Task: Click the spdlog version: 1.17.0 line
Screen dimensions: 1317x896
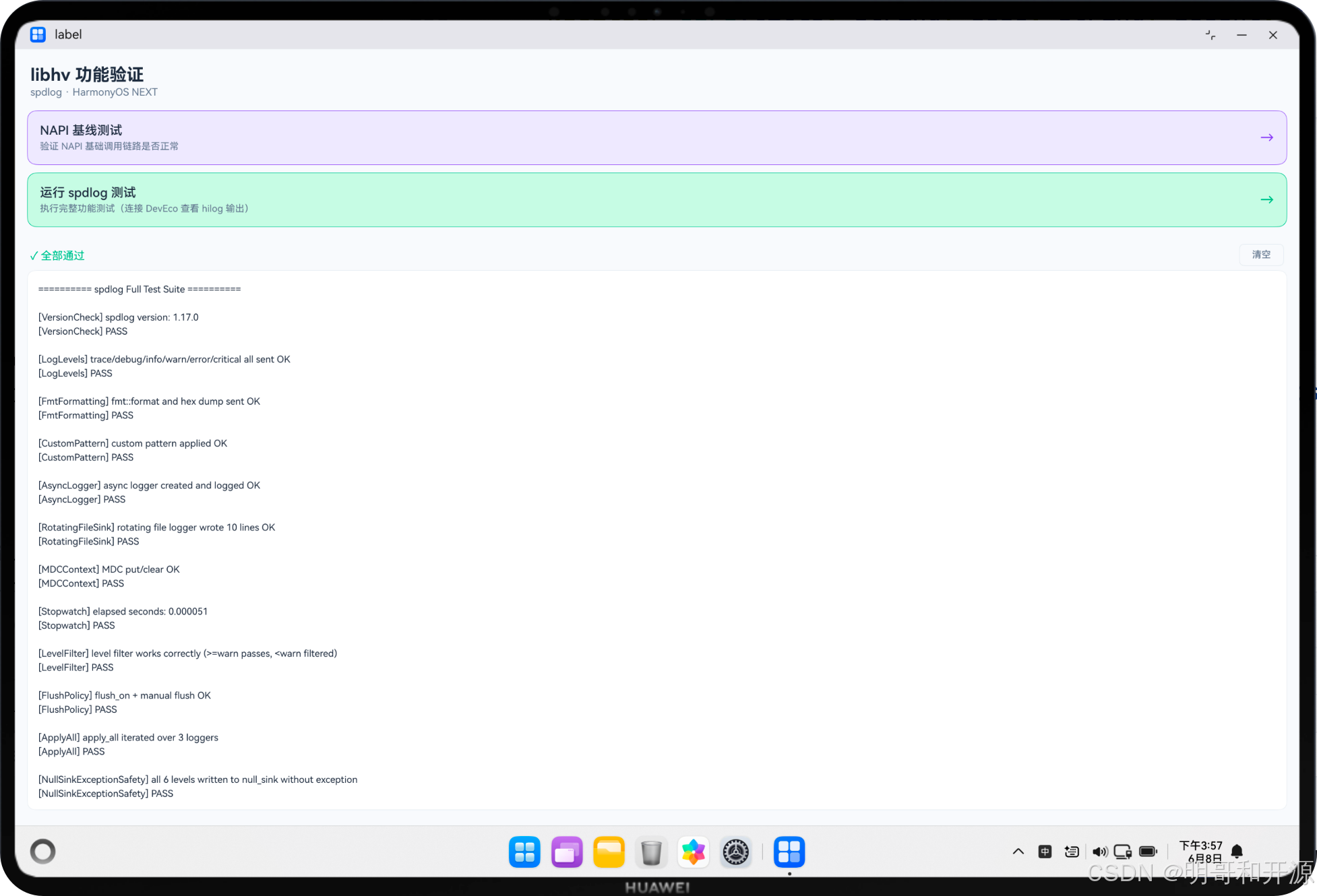Action: [x=119, y=317]
